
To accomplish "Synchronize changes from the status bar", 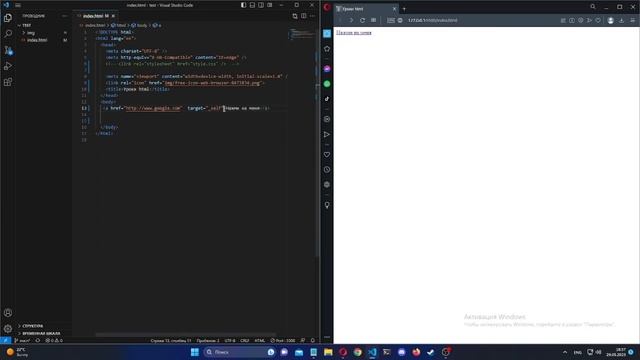I will click(38, 340).
